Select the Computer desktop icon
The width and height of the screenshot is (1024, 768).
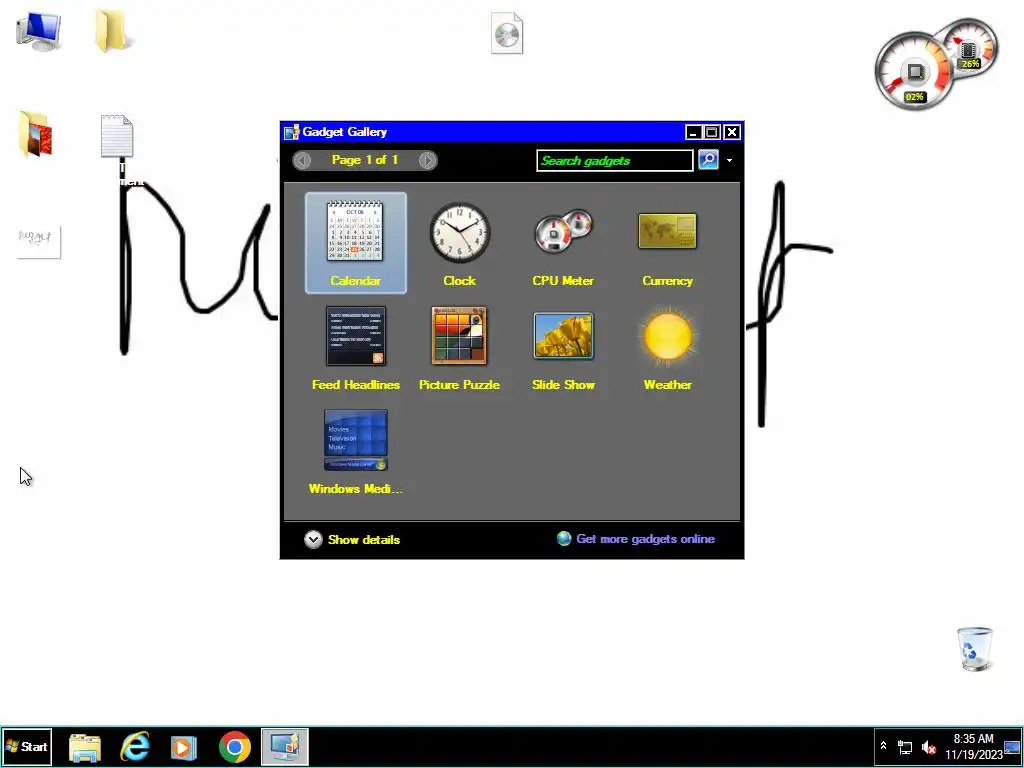click(39, 31)
